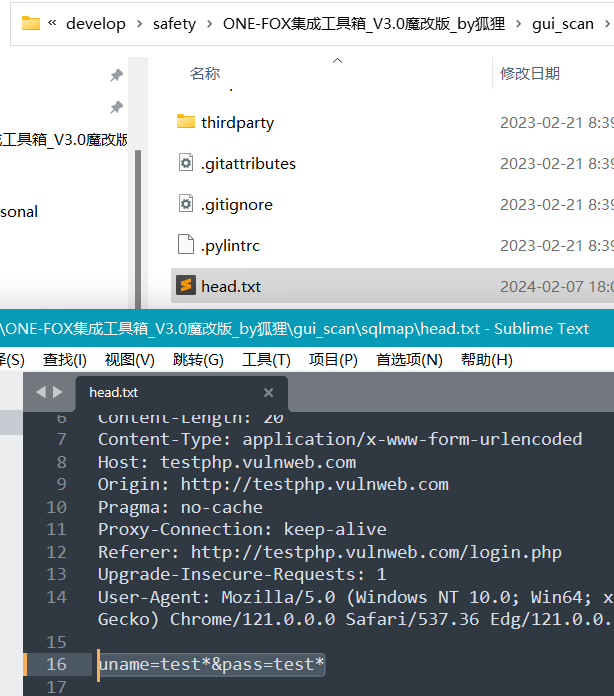This screenshot has height=696, width=614.
Task: Click the Sublime Text title bar
Action: click(x=307, y=328)
